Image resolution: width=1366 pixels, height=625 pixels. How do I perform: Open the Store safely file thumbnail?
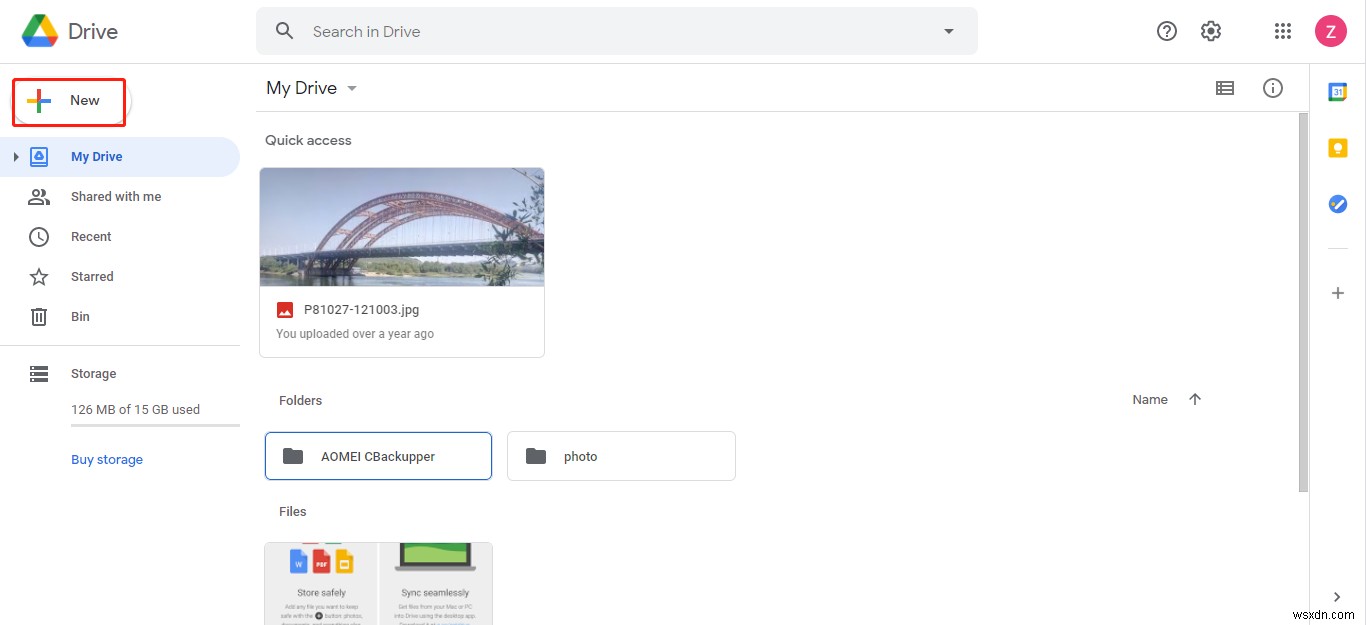[x=378, y=584]
